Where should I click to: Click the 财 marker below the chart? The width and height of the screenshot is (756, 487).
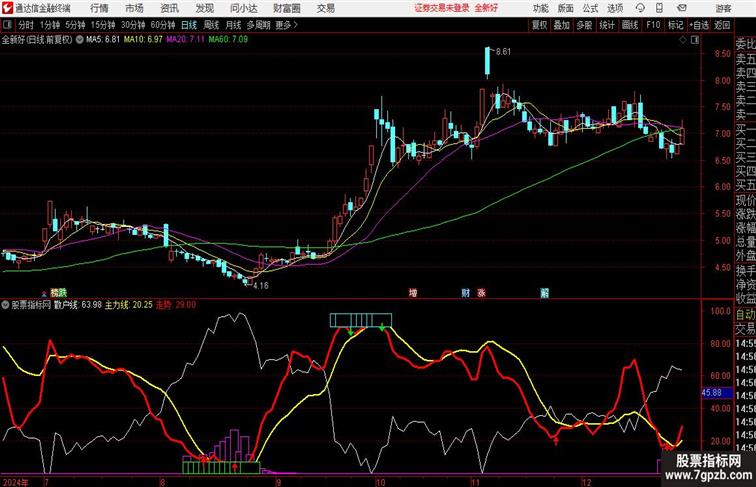click(x=465, y=293)
